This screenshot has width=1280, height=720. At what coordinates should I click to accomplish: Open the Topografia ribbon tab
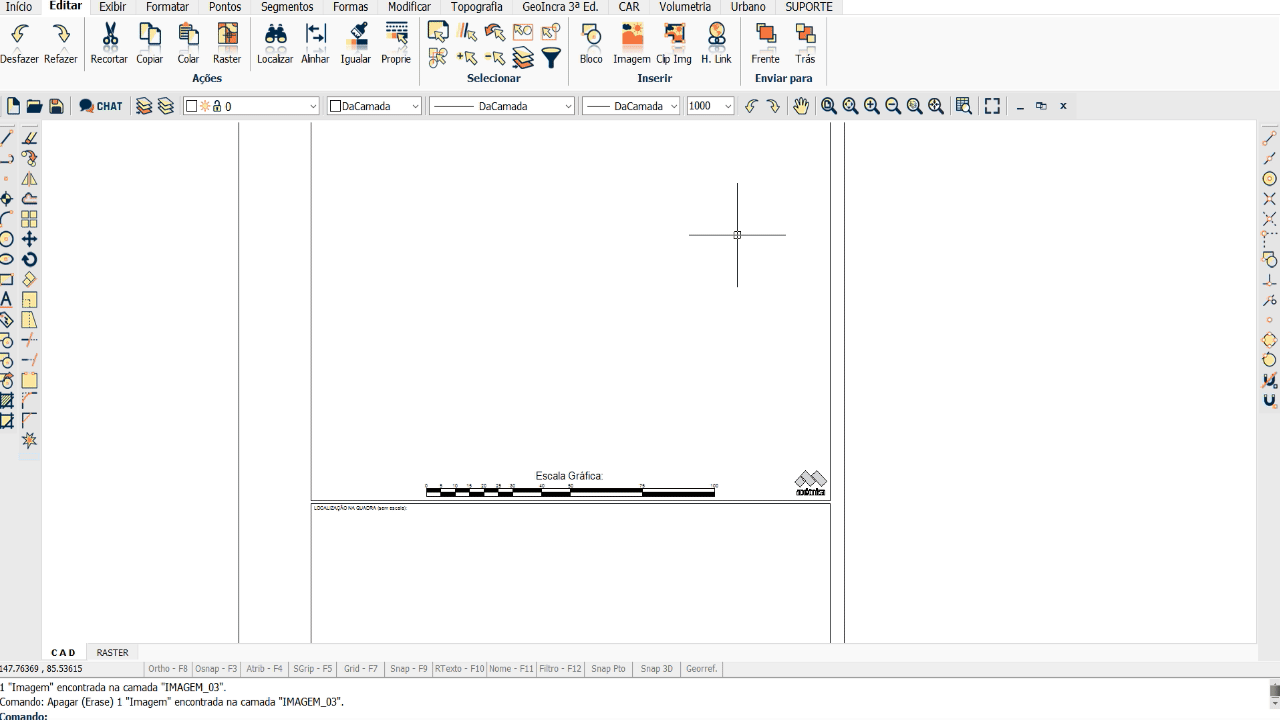tap(476, 7)
